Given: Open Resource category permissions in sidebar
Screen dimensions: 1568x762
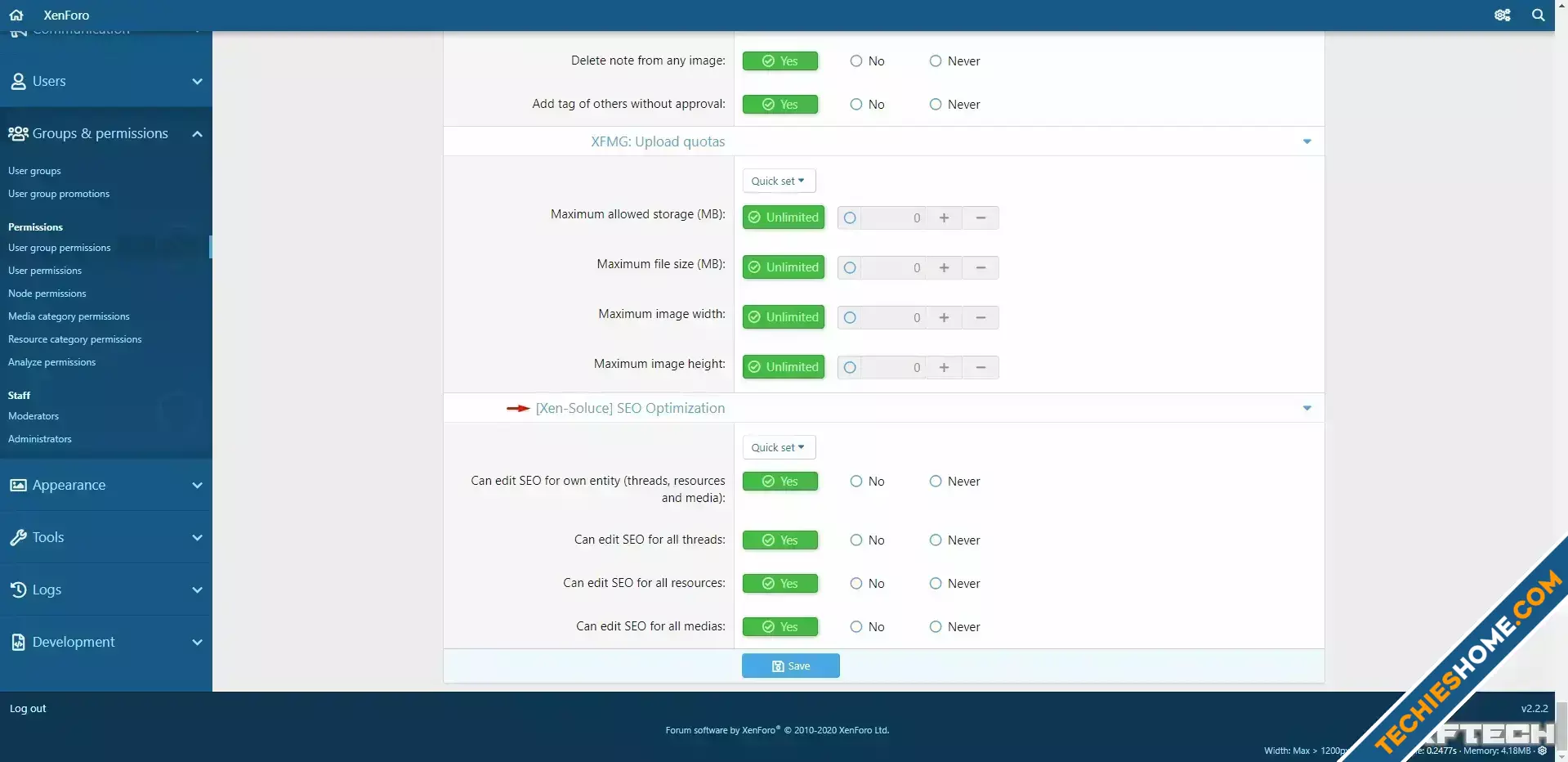Looking at the screenshot, I should point(75,339).
